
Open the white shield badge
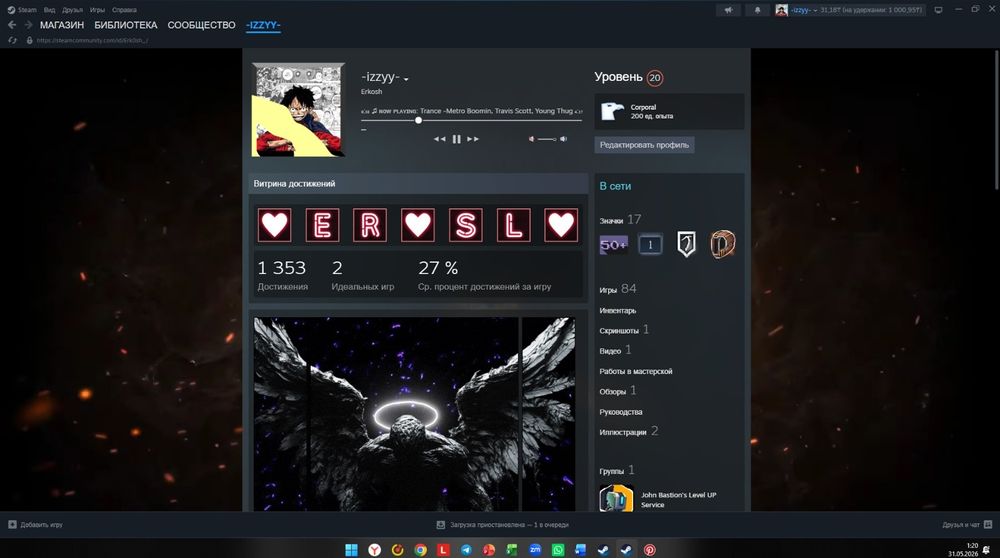pos(686,244)
